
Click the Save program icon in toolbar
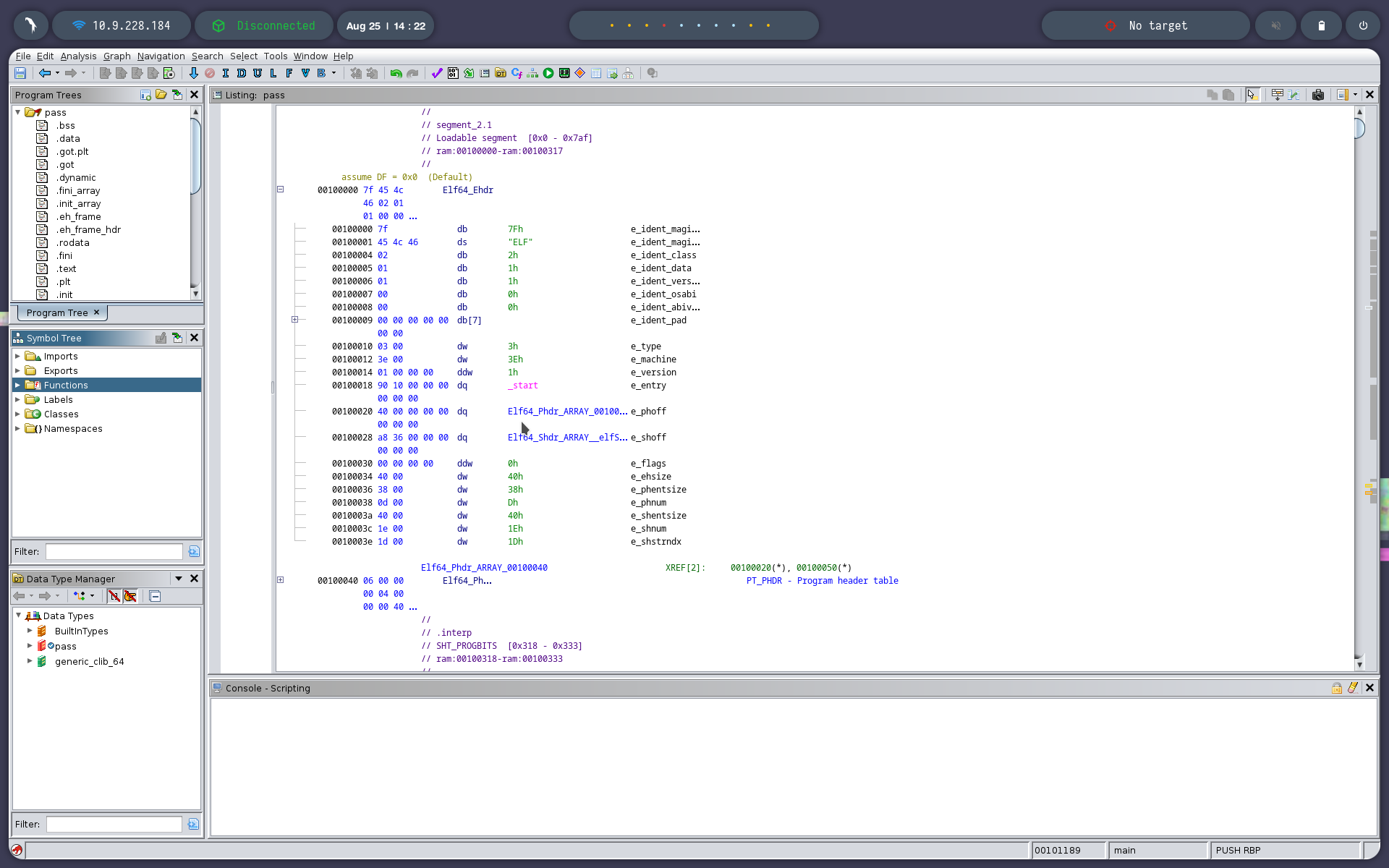20,73
